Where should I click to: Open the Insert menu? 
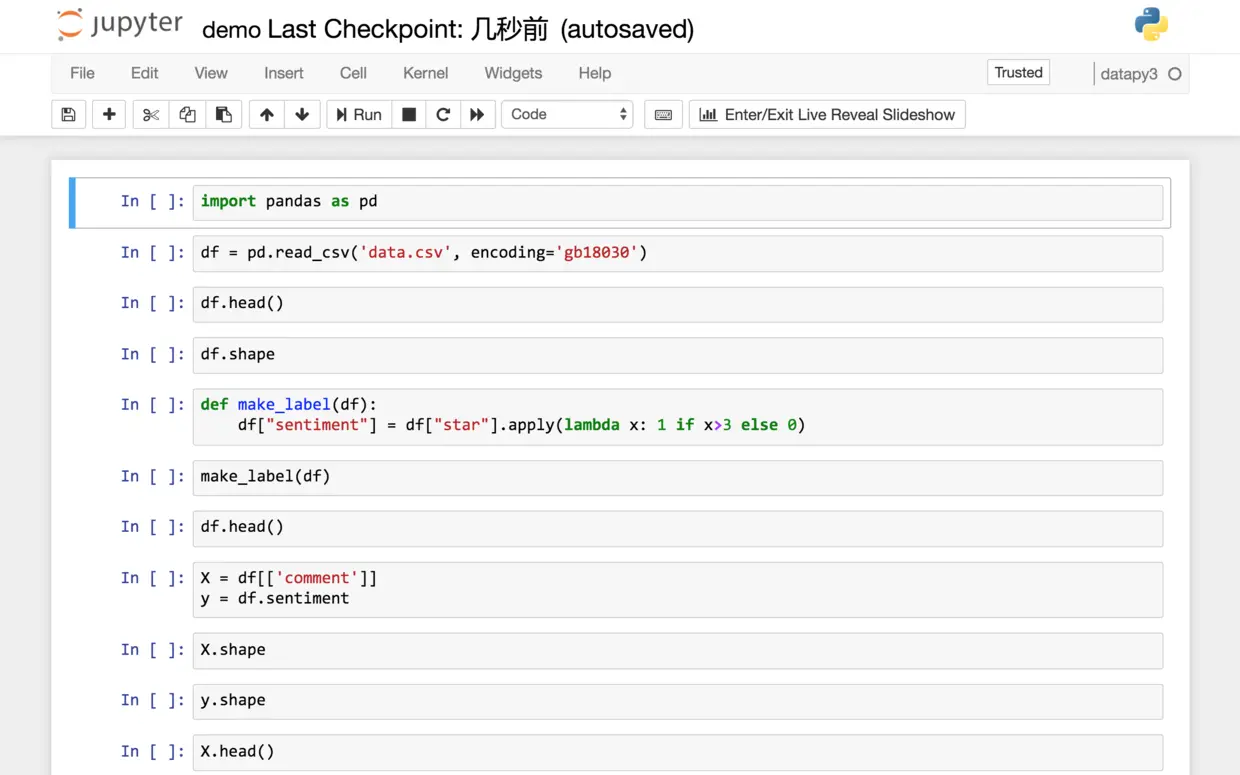coord(284,73)
